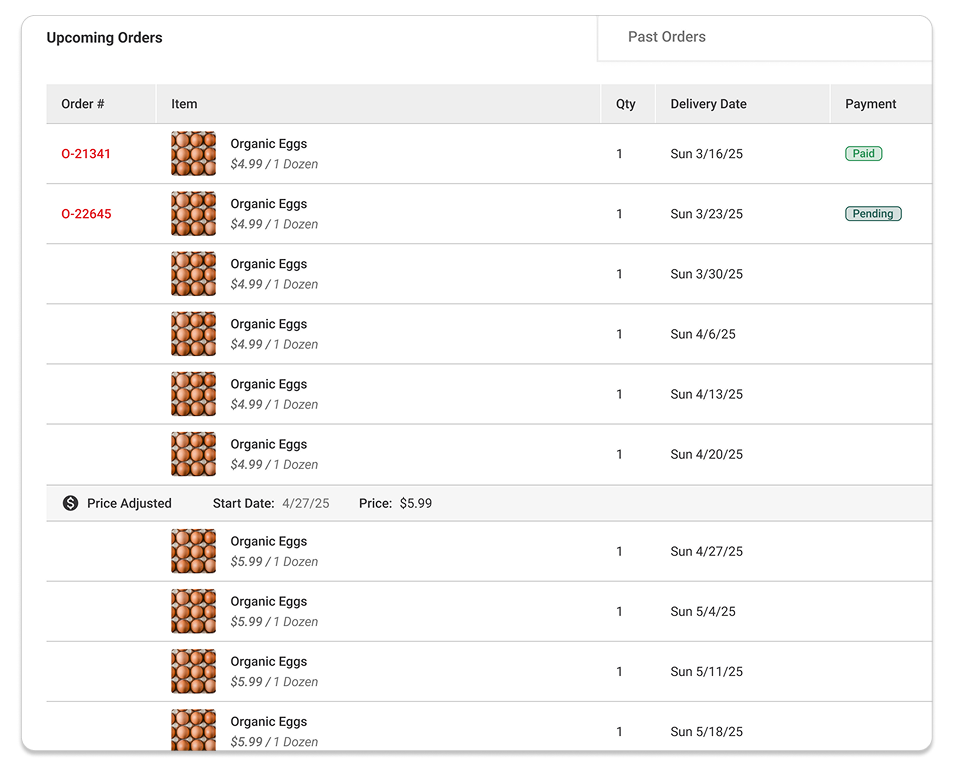
Task: Click egg thumbnail for 4/13/25 delivery
Action: [x=193, y=394]
